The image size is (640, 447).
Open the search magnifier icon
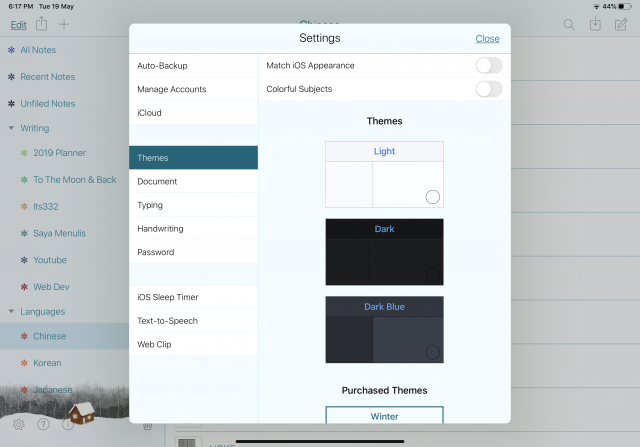(x=569, y=24)
